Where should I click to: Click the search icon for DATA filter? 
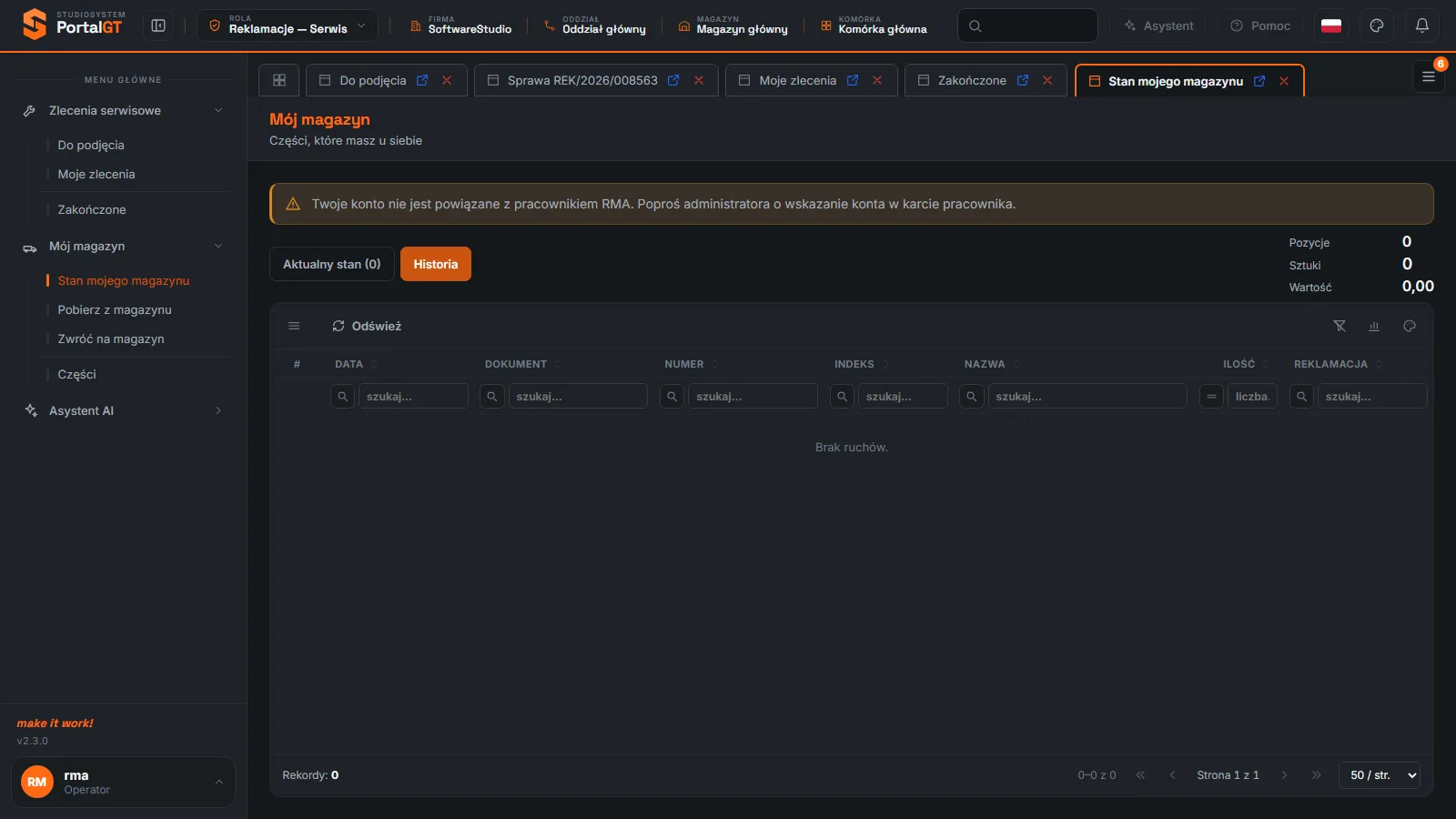click(343, 397)
